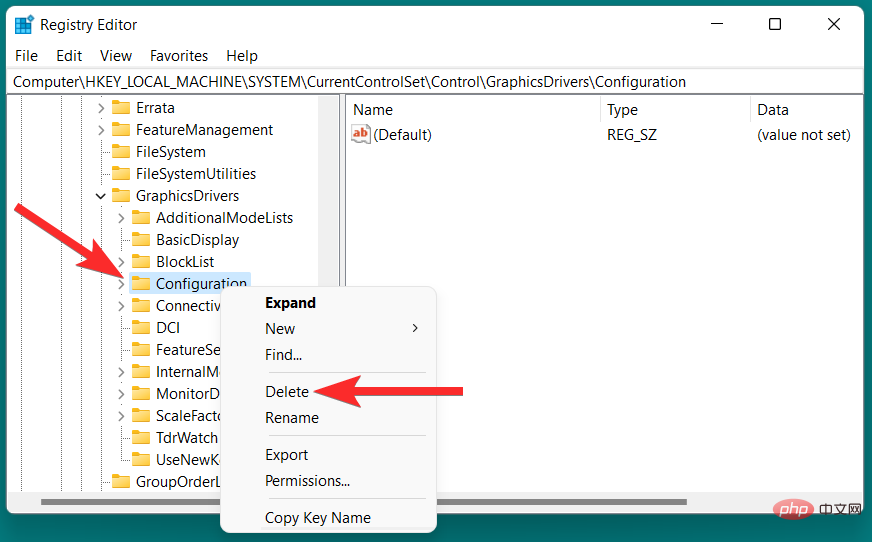The image size is (872, 542).
Task: Open the Favorites menu
Action: [x=179, y=56]
